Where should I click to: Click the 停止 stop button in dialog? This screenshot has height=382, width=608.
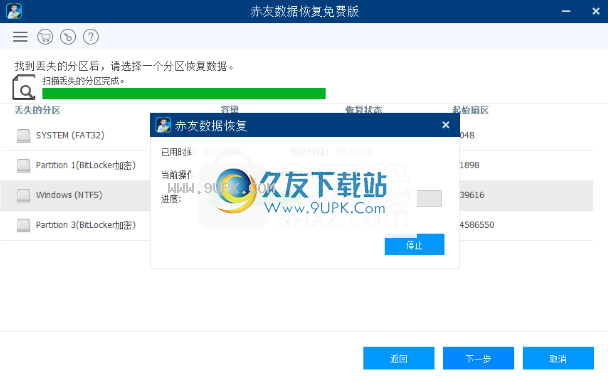(x=415, y=245)
